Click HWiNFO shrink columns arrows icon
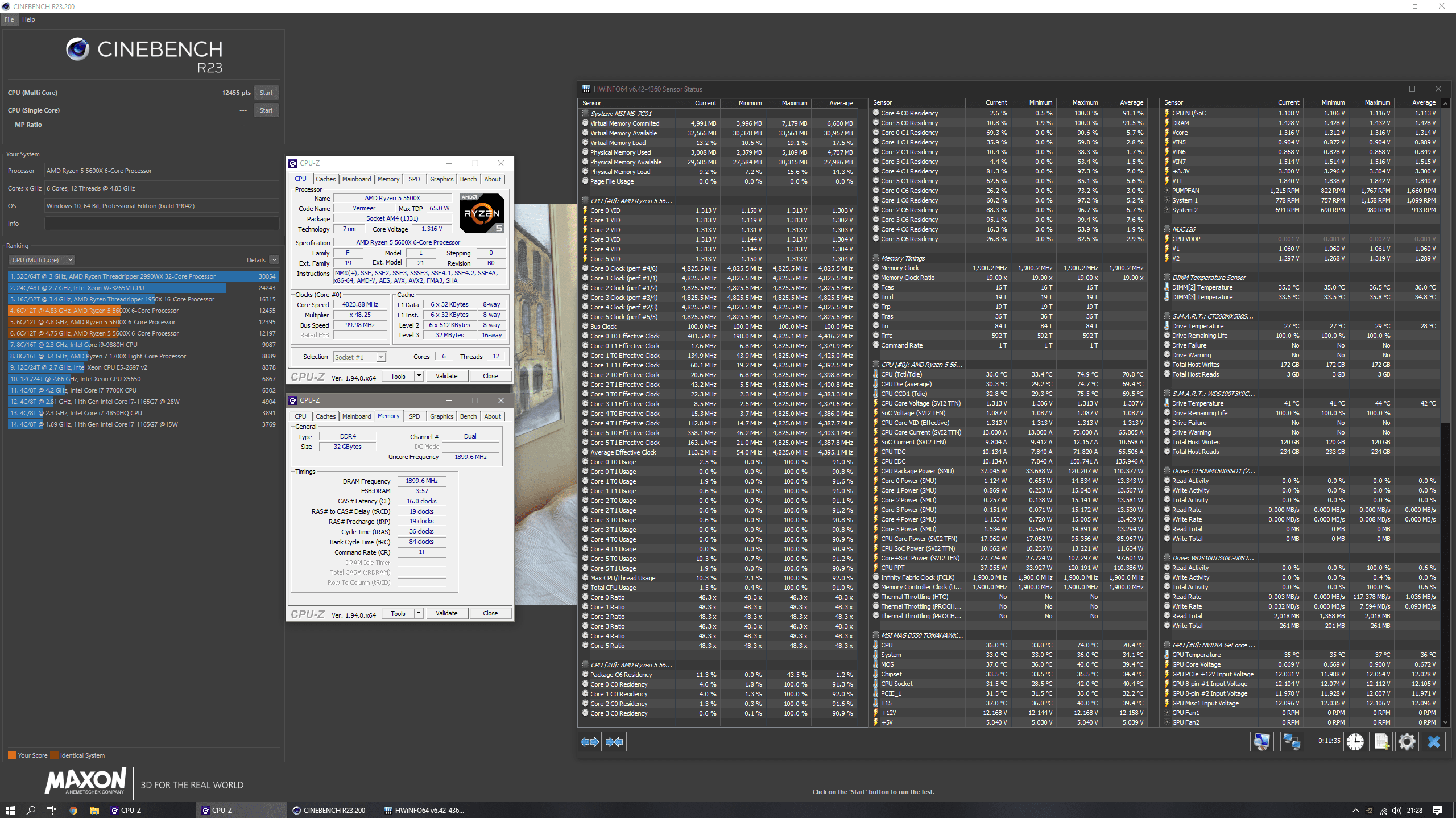This screenshot has height=818, width=1456. tap(615, 742)
